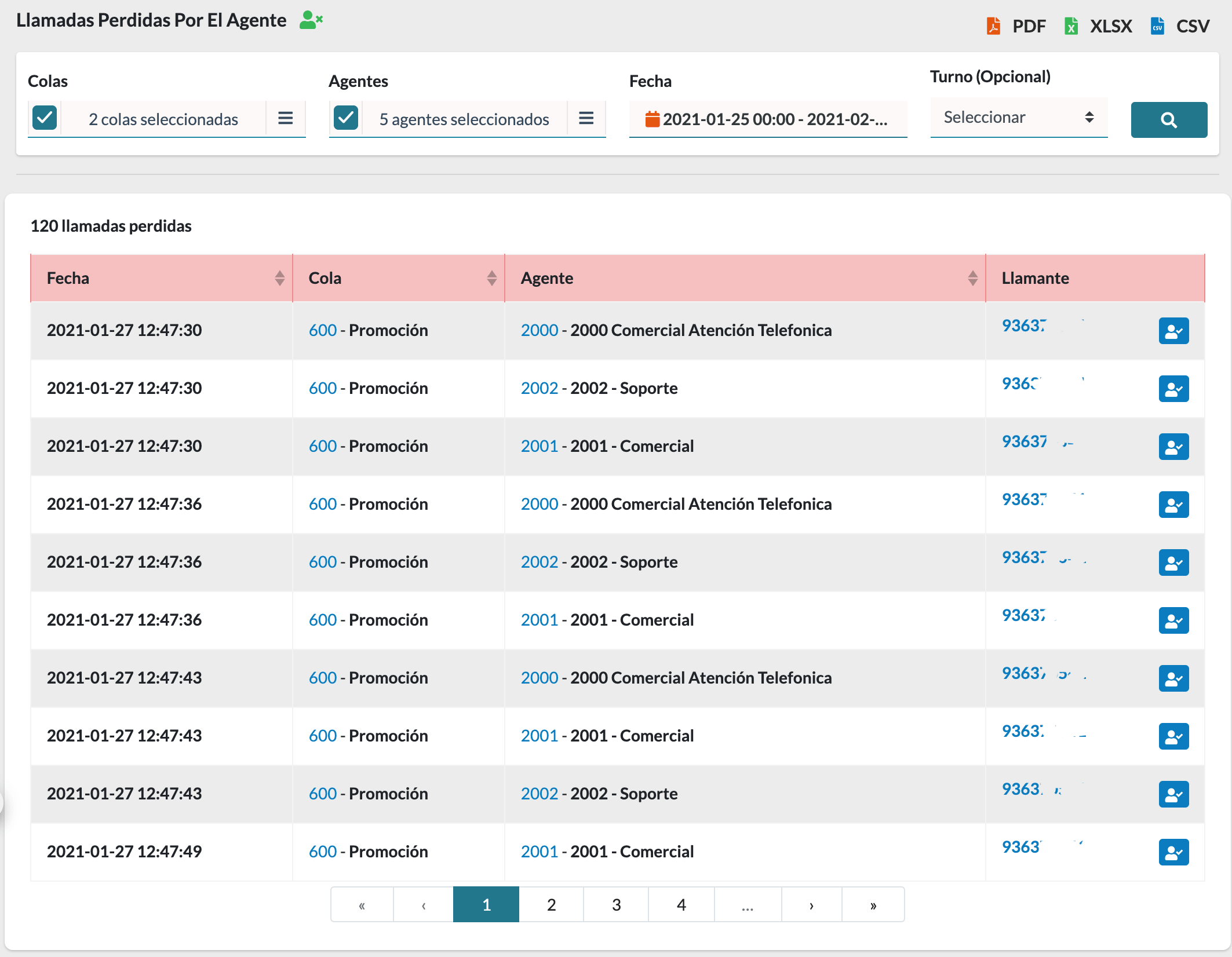Viewport: 1232px width, 957px height.
Task: Click contact icon for 12:47:30 Soporte row
Action: (1173, 389)
